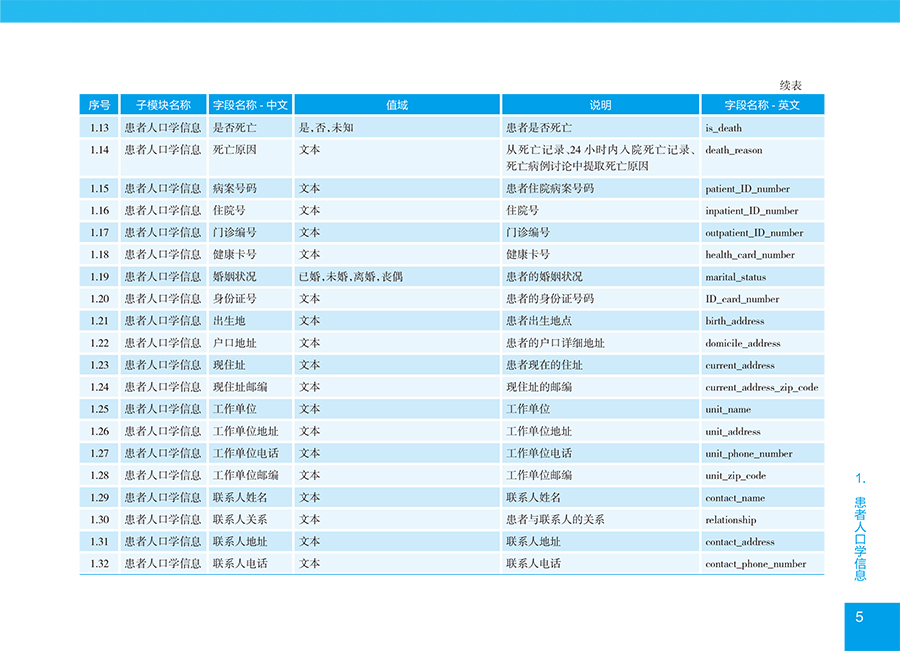Select serial number 1.13
Image resolution: width=900 pixels, height=651 pixels.
click(99, 127)
